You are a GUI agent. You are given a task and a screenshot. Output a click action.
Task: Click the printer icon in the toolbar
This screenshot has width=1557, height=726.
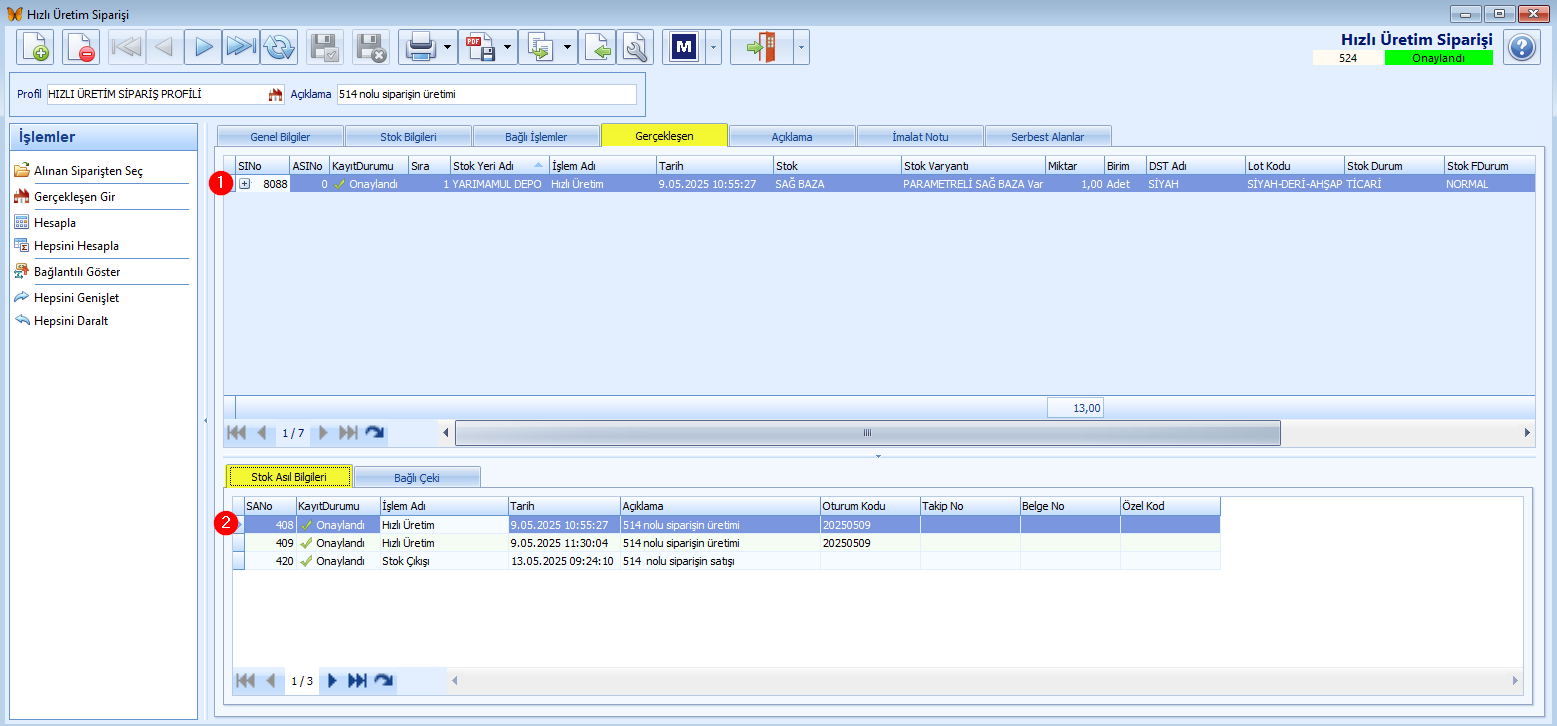[x=419, y=47]
